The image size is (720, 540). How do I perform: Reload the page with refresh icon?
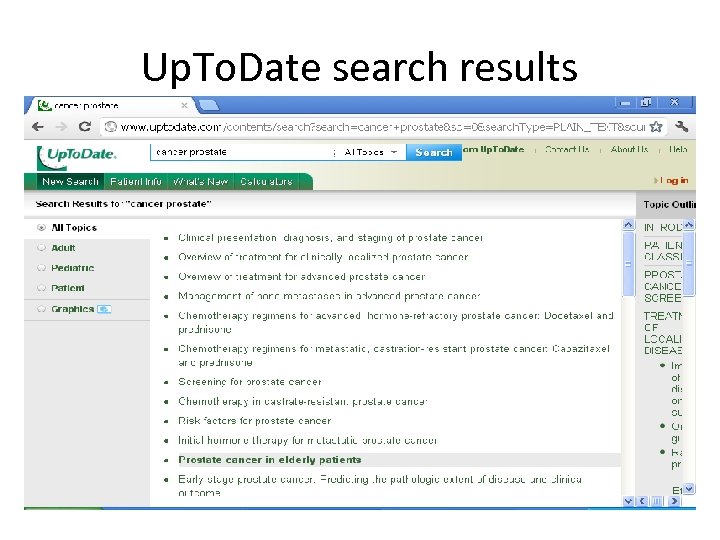click(x=84, y=126)
